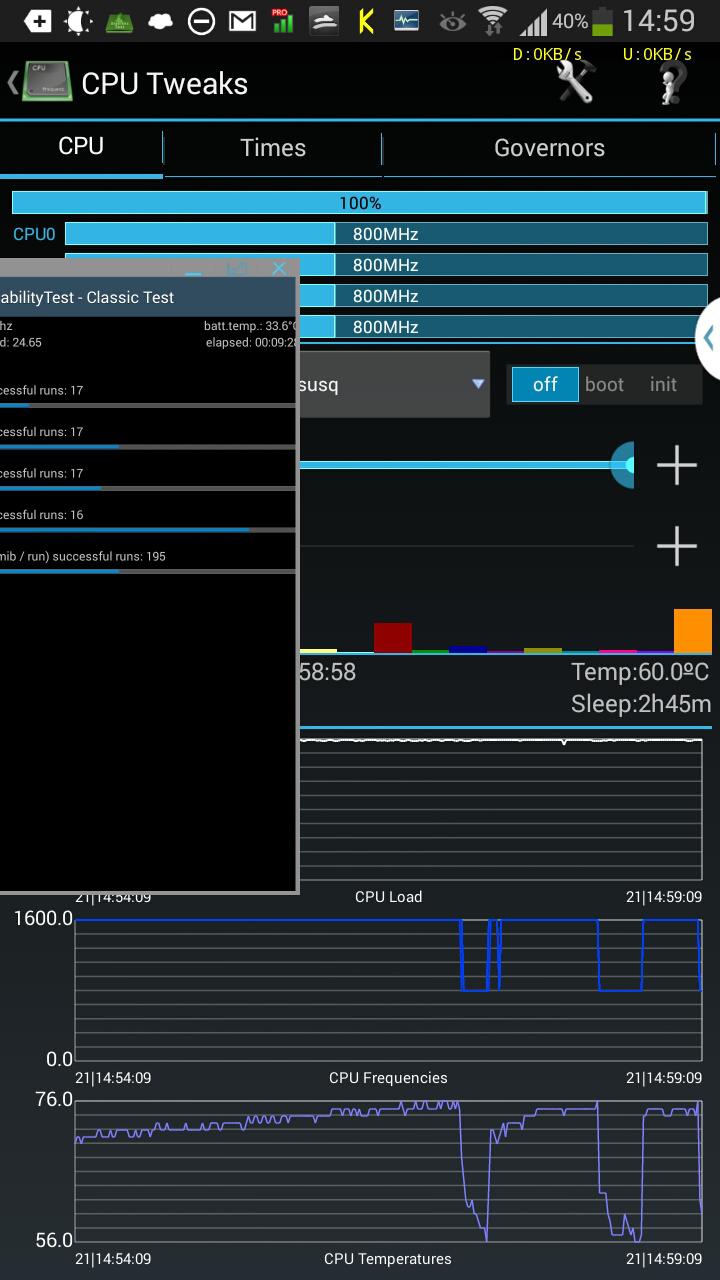The width and height of the screenshot is (720, 1280).
Task: Tap the battery 40% indicator
Action: point(582,21)
